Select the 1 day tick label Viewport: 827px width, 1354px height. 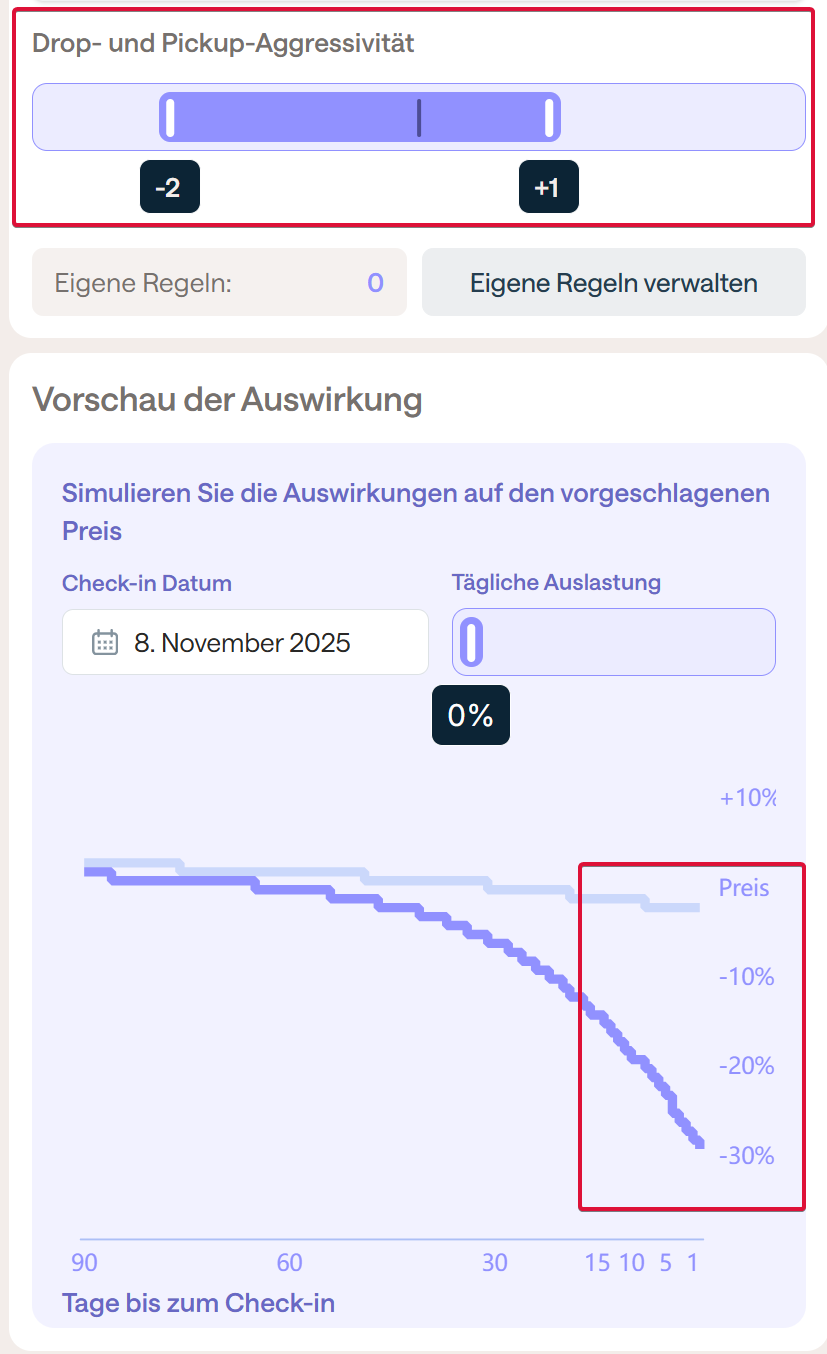(x=692, y=1263)
